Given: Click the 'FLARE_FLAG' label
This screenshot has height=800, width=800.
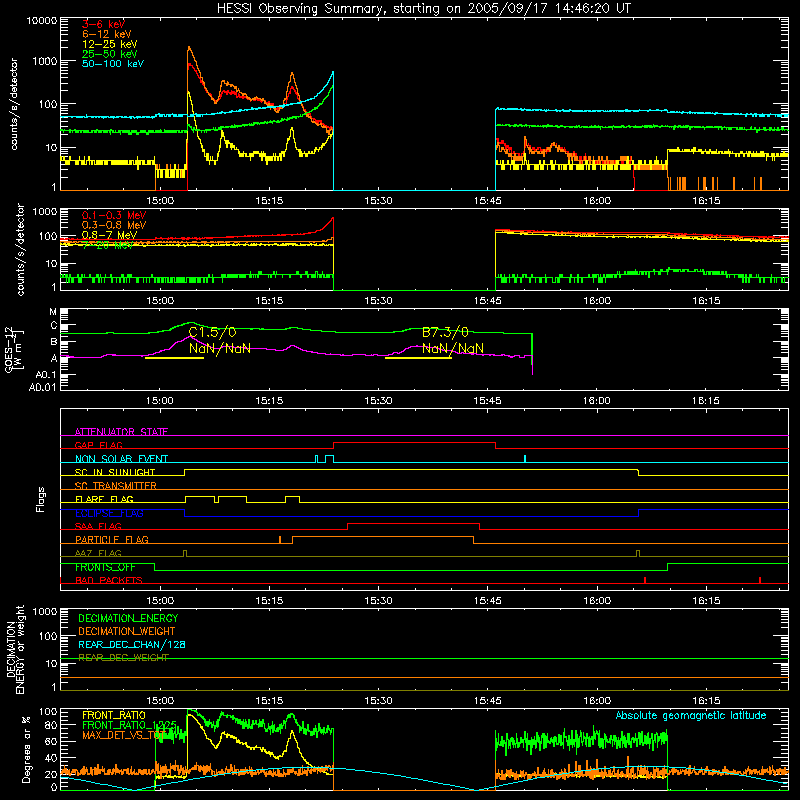Looking at the screenshot, I should tap(104, 499).
